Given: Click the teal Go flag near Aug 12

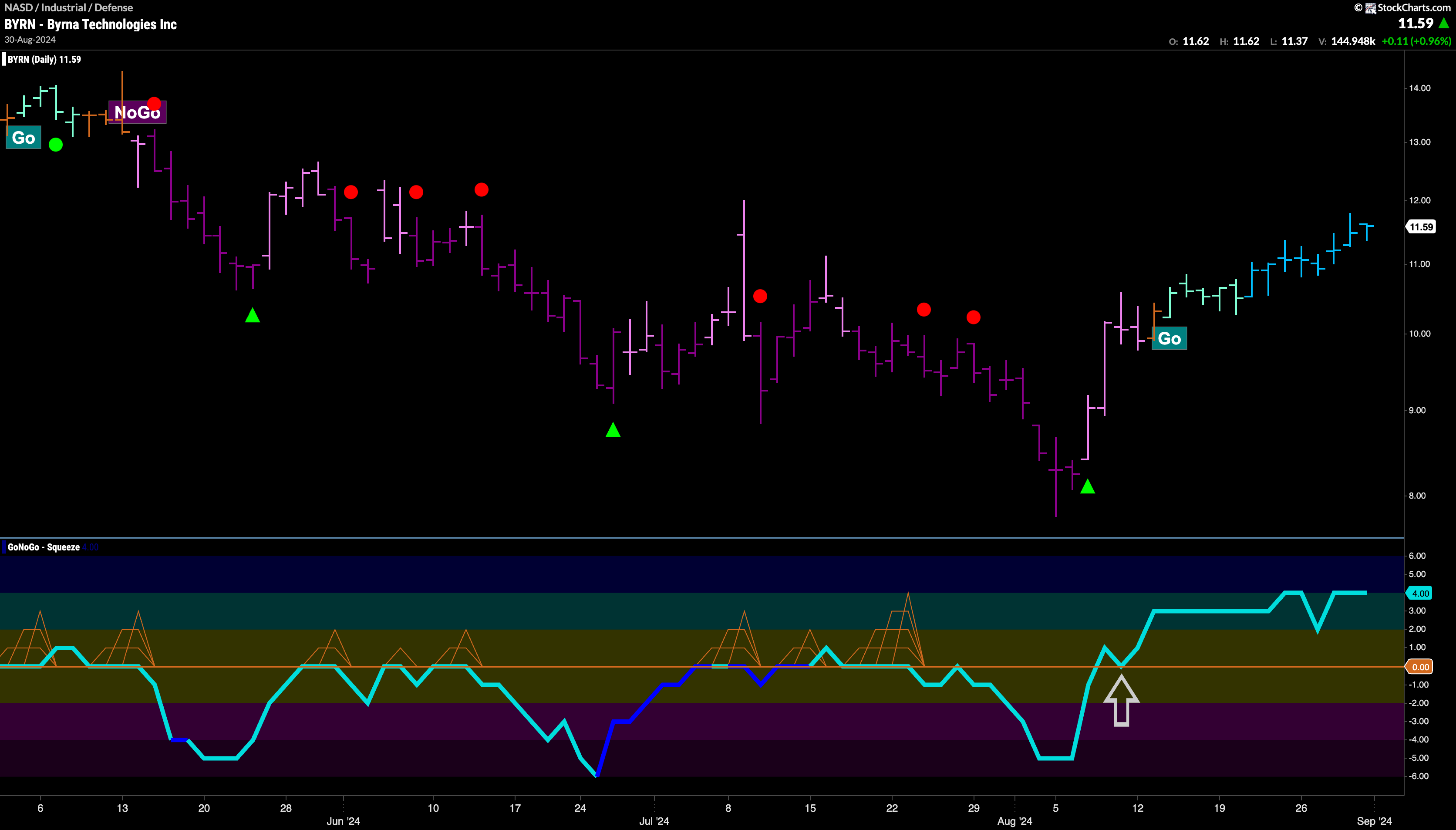Looking at the screenshot, I should coord(1170,338).
